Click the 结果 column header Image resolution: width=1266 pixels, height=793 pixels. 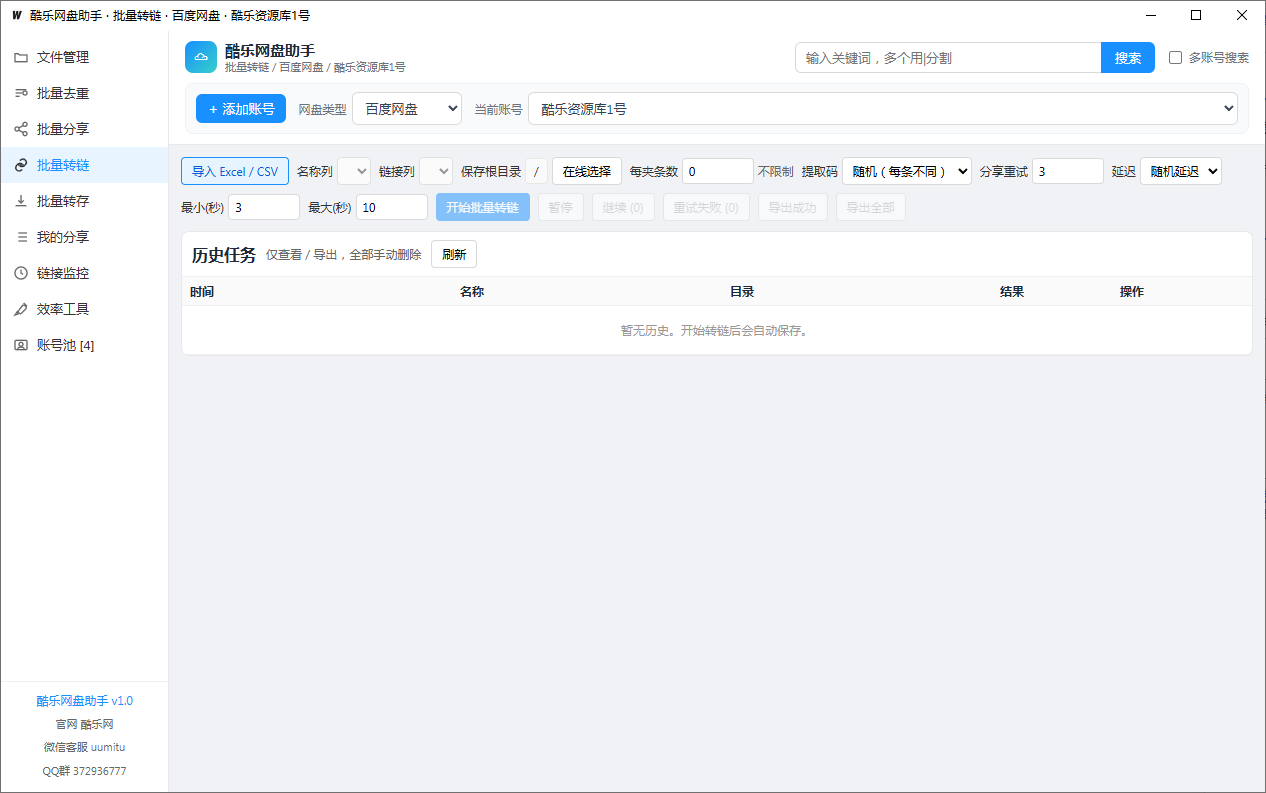pyautogui.click(x=1012, y=292)
